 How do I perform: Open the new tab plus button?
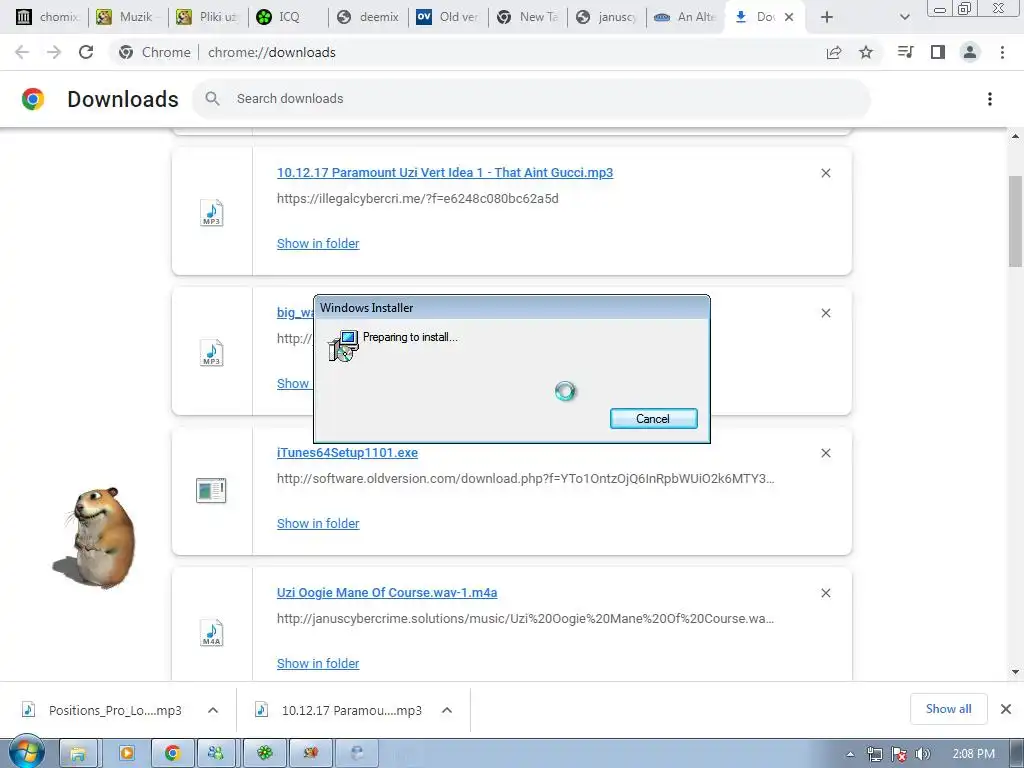[x=827, y=17]
